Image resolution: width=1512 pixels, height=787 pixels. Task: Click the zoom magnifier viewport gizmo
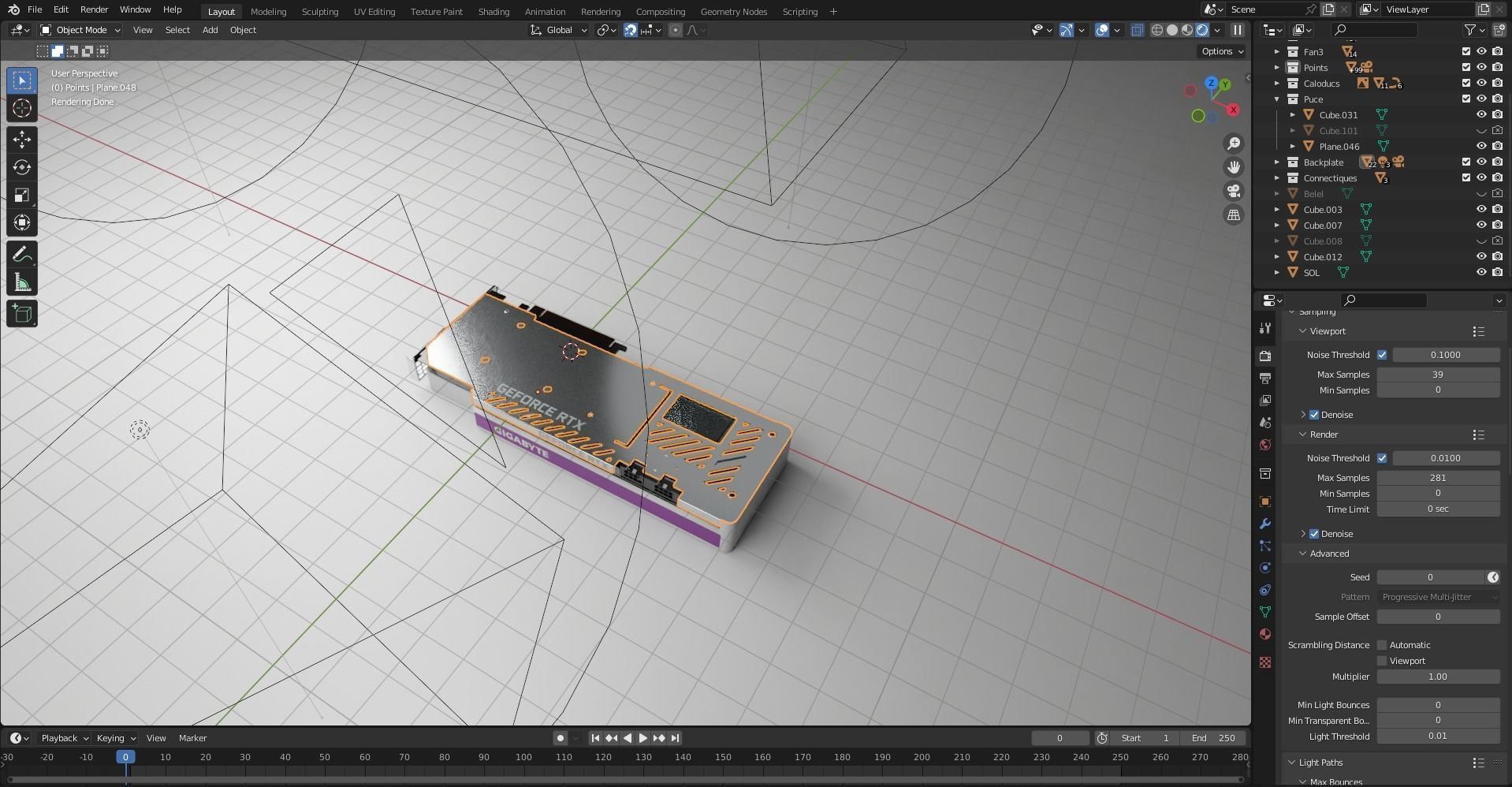pos(1234,144)
